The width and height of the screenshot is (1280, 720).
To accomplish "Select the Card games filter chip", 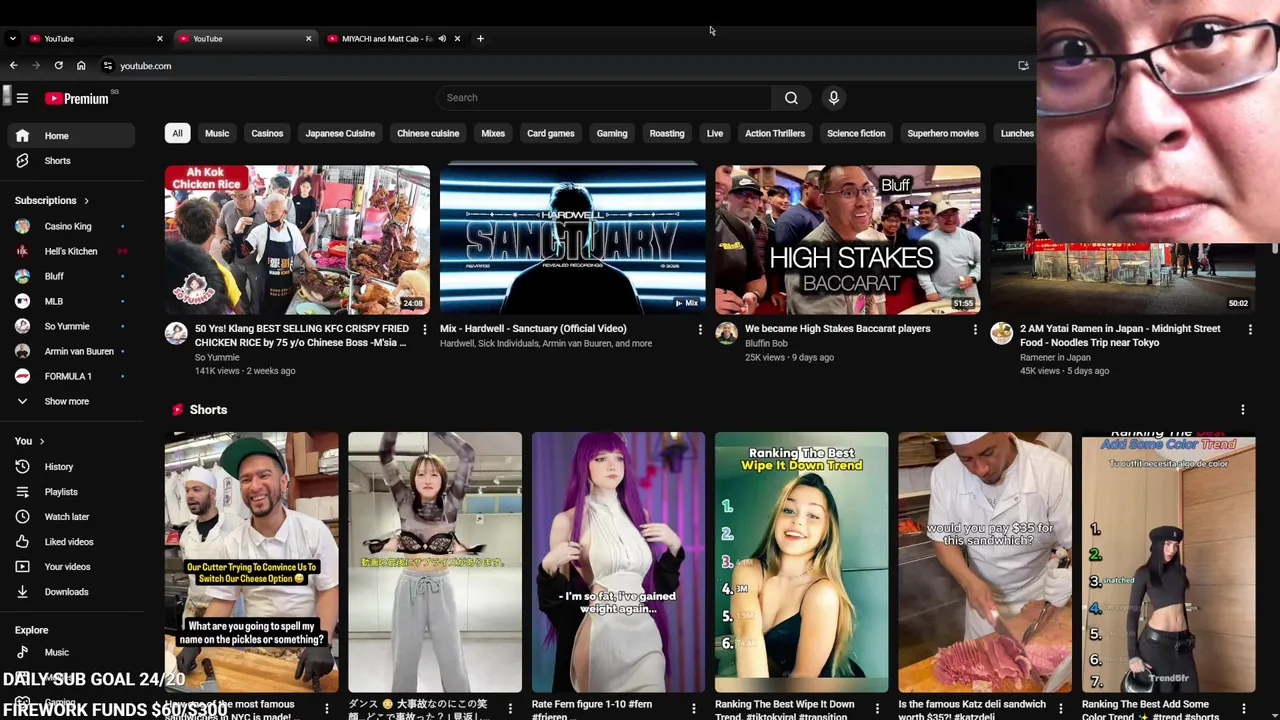I will [551, 134].
